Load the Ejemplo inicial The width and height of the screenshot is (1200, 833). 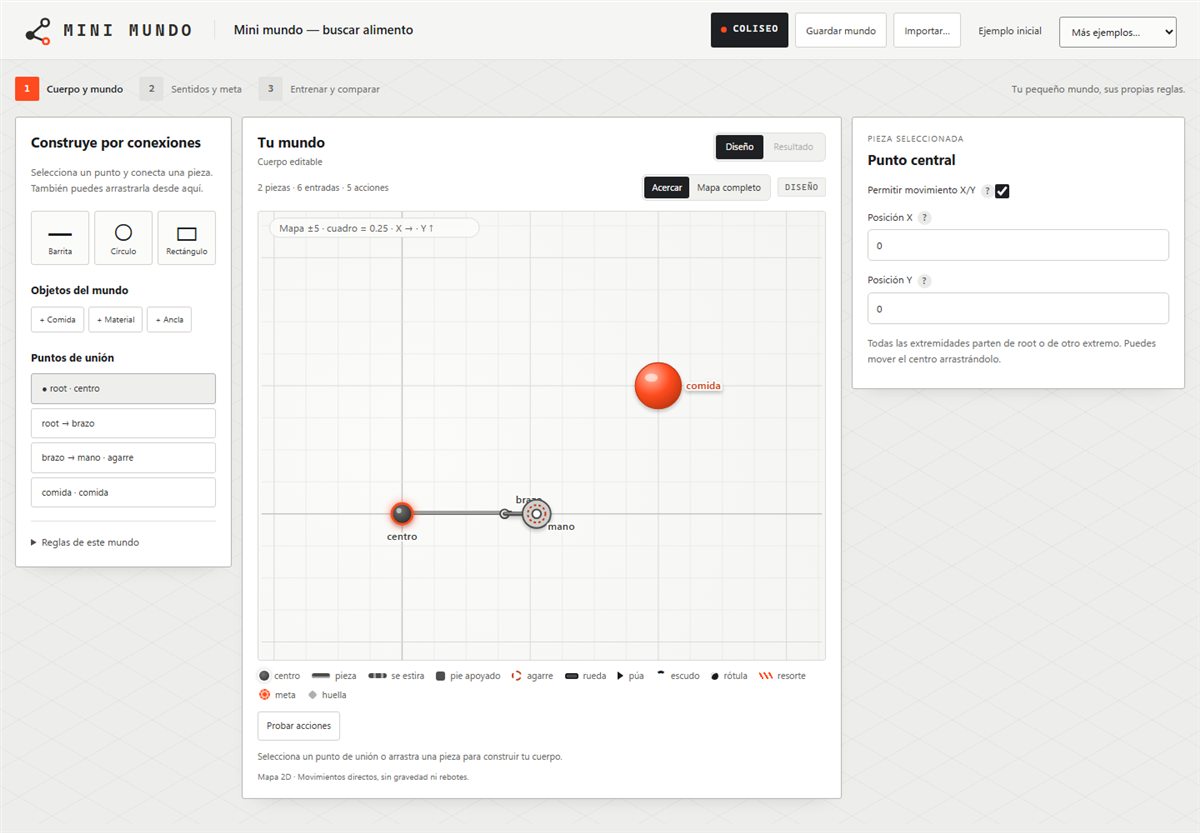(1010, 31)
